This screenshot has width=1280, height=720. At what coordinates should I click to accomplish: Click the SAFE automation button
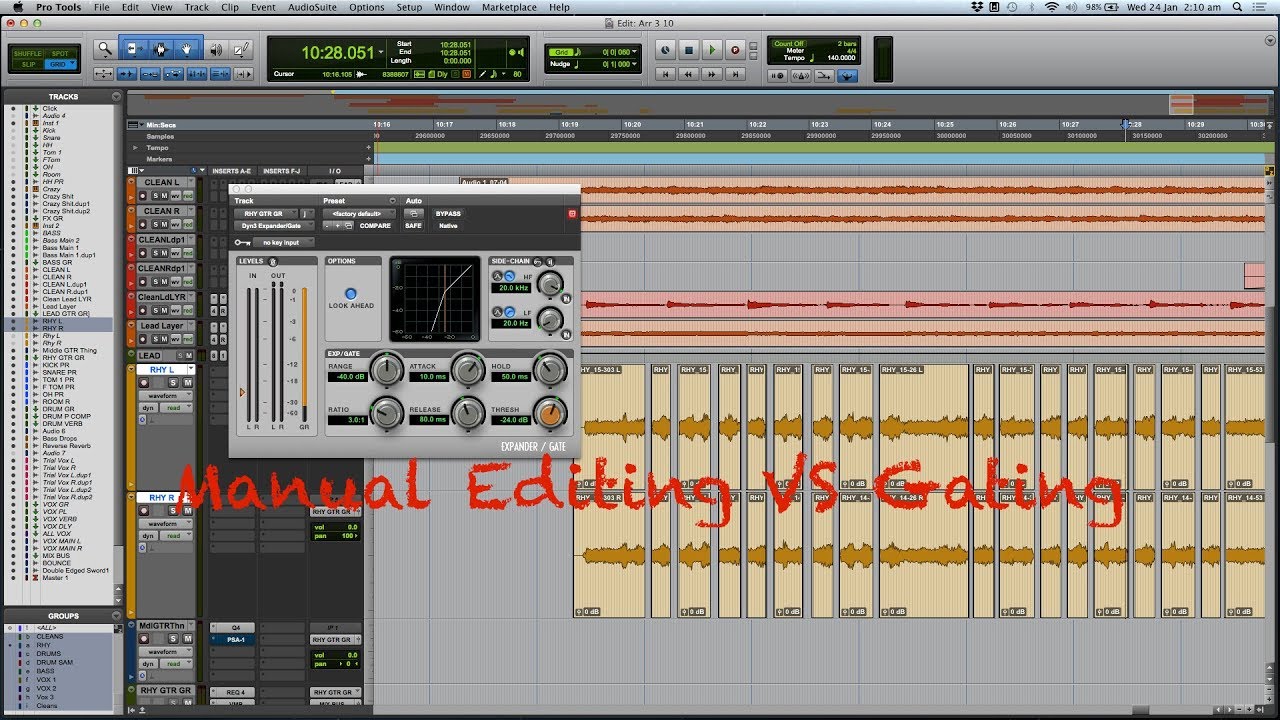(x=413, y=226)
